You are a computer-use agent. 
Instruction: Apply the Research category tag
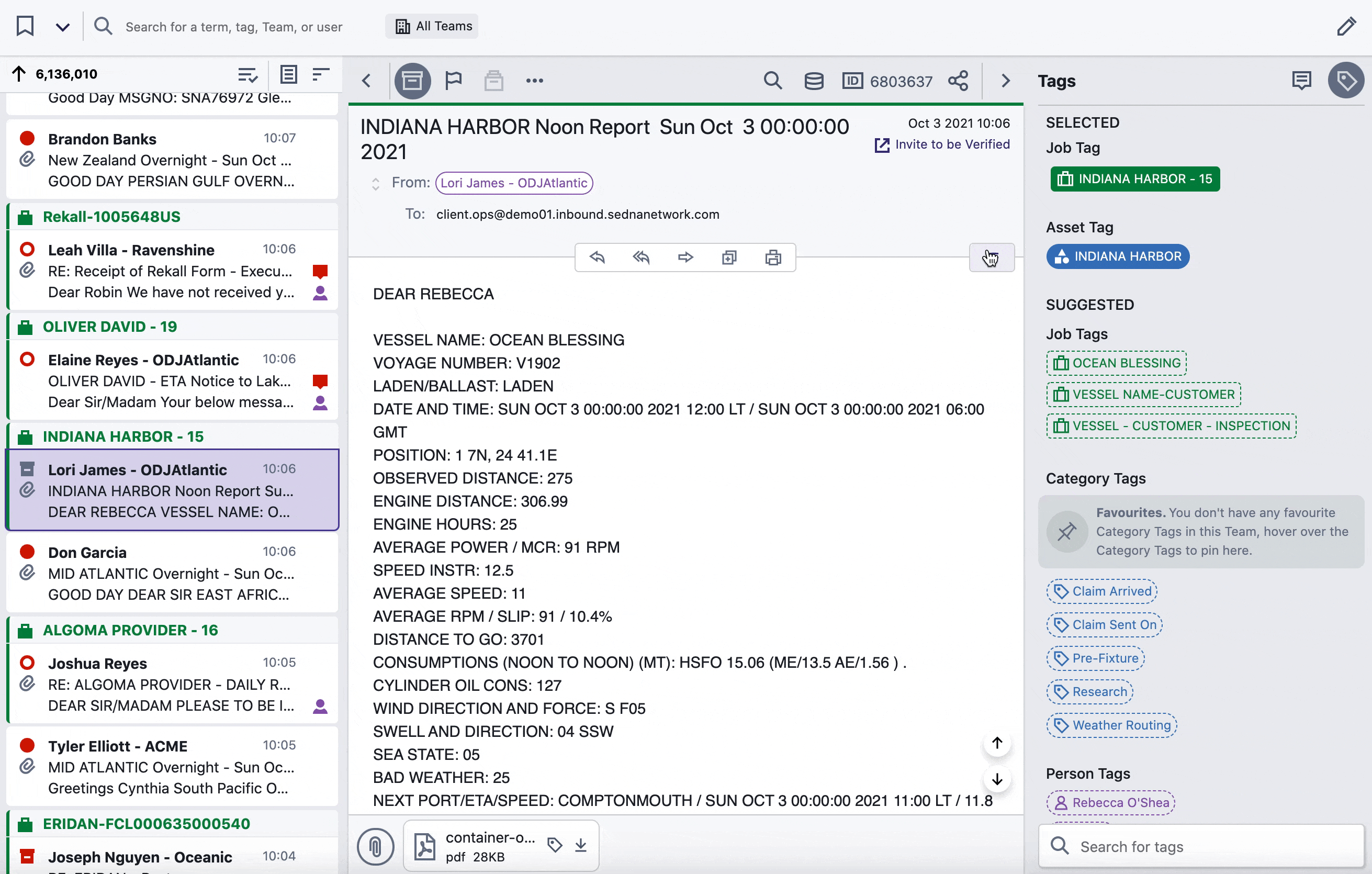pos(1090,692)
